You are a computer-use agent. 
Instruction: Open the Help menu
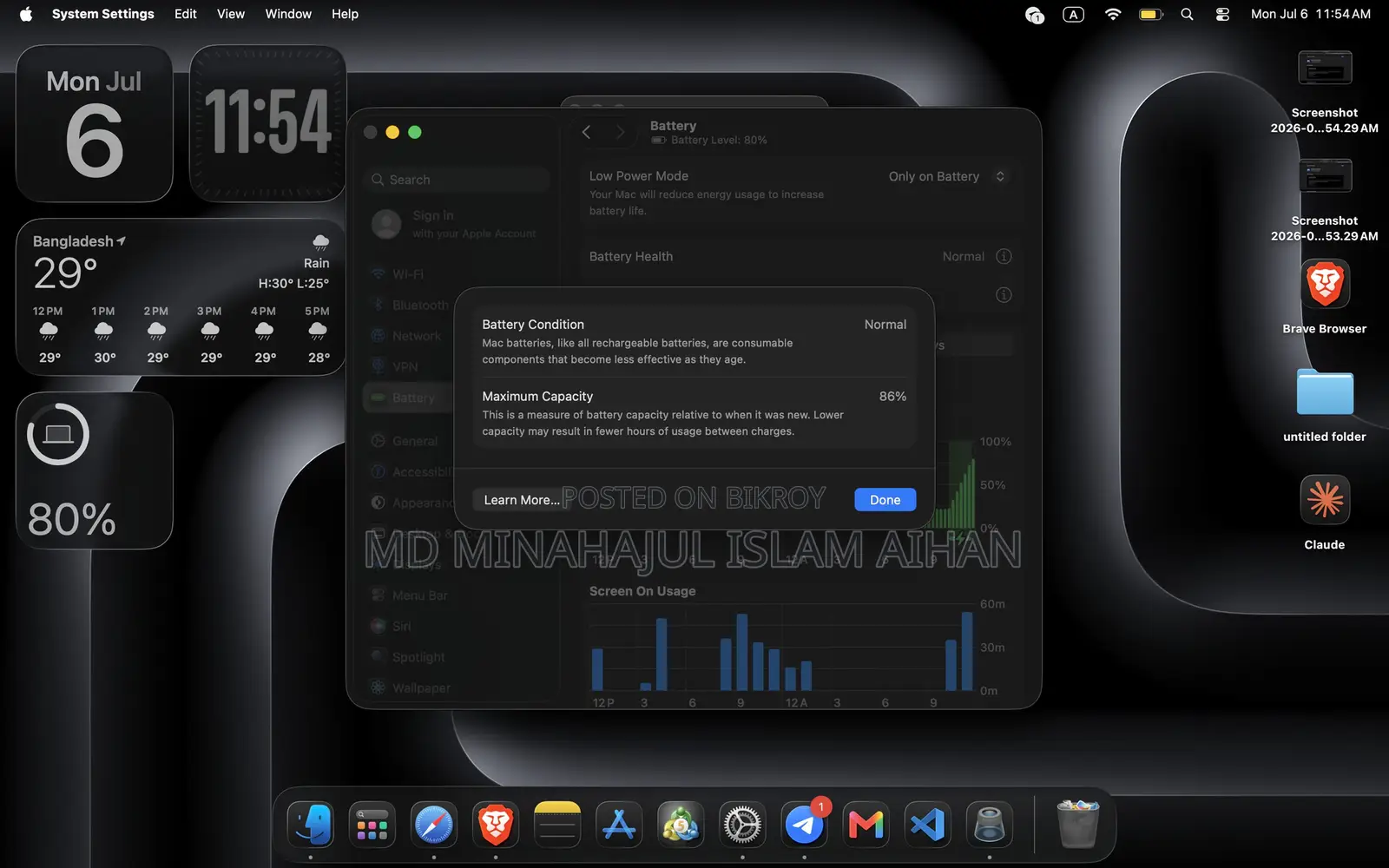tap(345, 14)
